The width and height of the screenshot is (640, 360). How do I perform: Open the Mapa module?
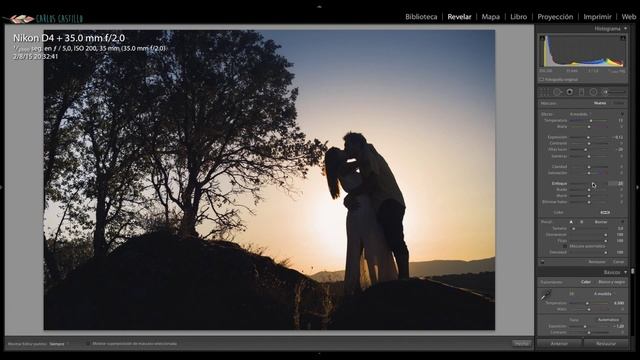point(490,17)
